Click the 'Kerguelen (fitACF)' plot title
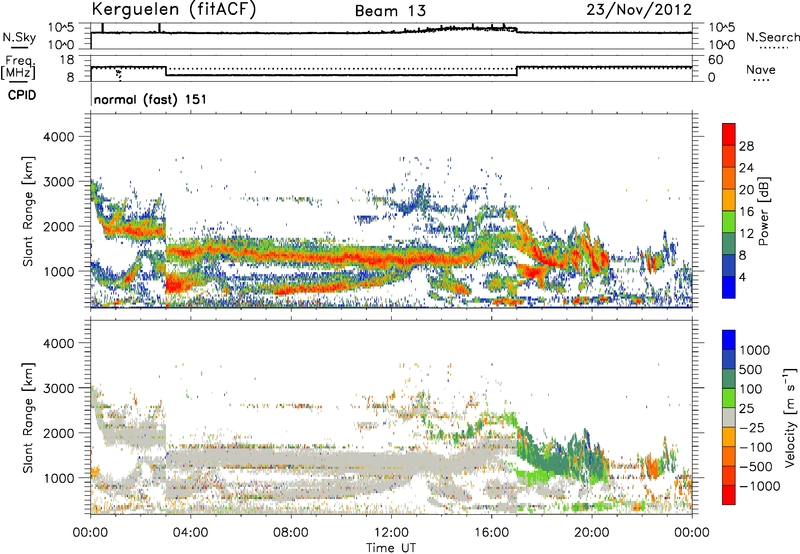This screenshot has width=800, height=554. [173, 10]
